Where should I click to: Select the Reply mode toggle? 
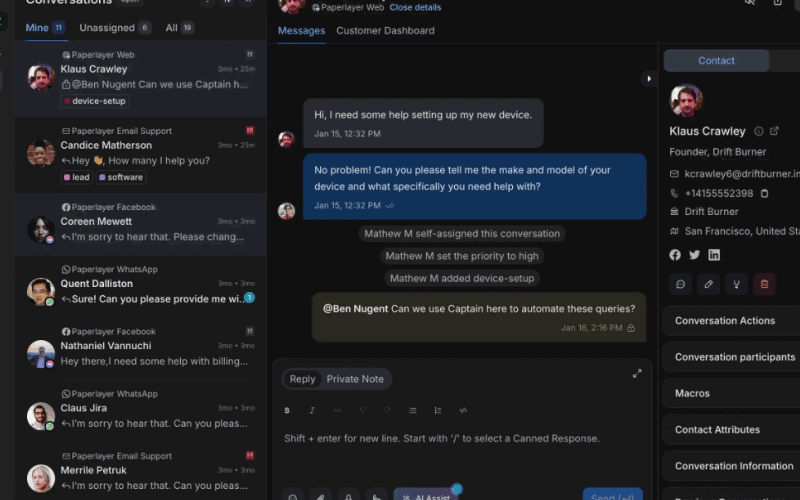click(302, 379)
